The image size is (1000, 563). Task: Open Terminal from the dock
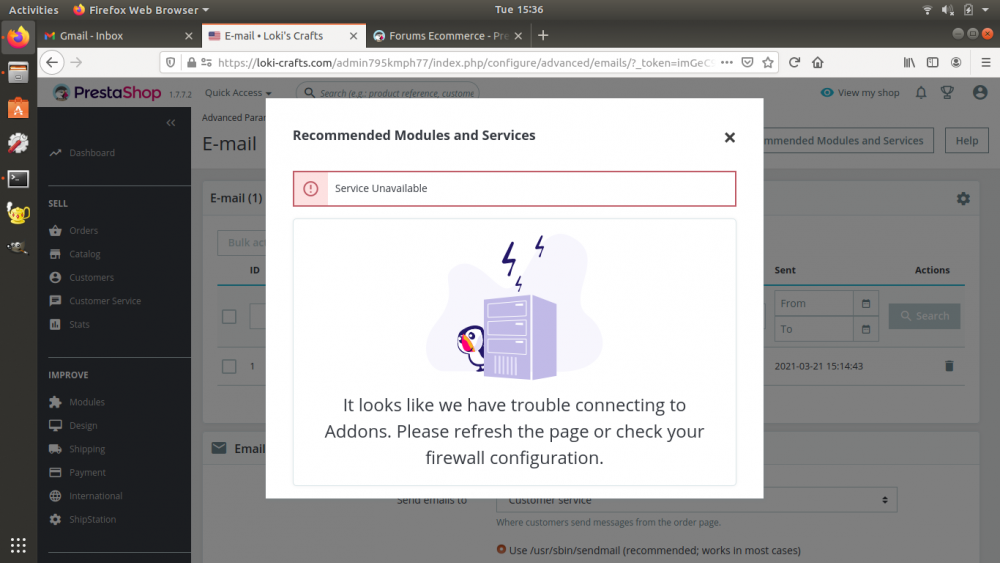[x=18, y=179]
